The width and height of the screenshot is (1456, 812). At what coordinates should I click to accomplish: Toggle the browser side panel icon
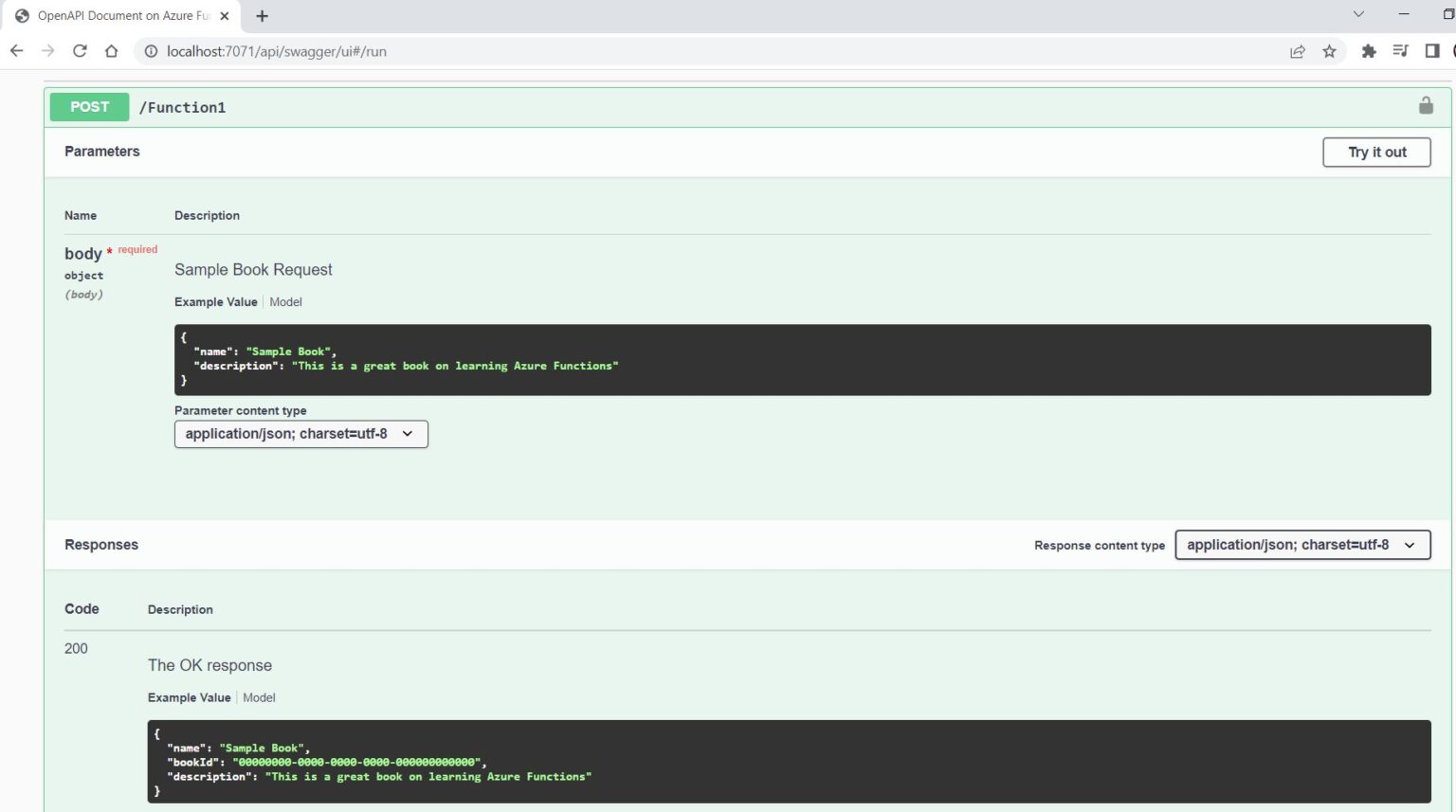1431,51
